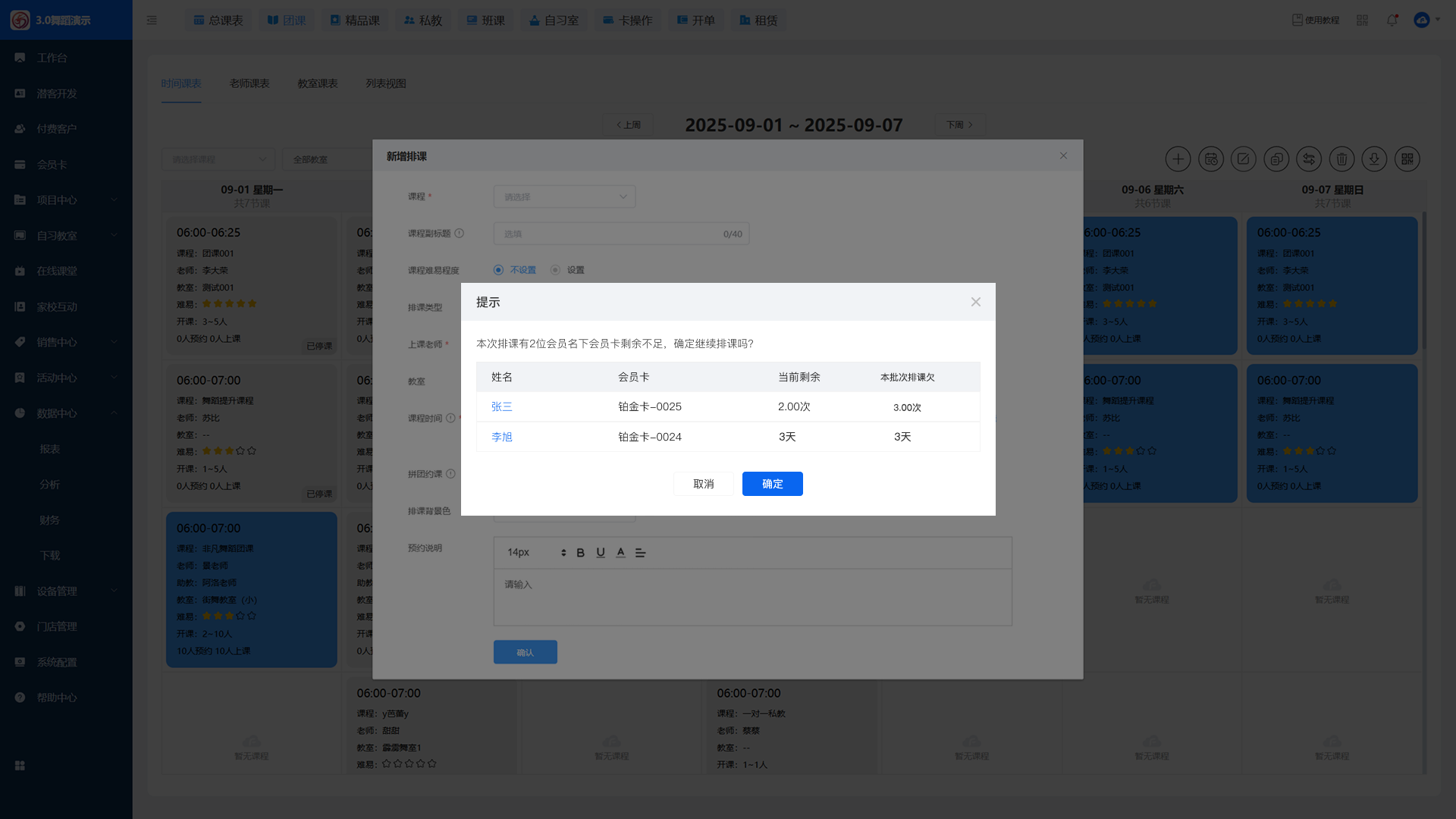The width and height of the screenshot is (1456, 819).
Task: Click 确定 to continue scheduling
Action: pos(772,484)
